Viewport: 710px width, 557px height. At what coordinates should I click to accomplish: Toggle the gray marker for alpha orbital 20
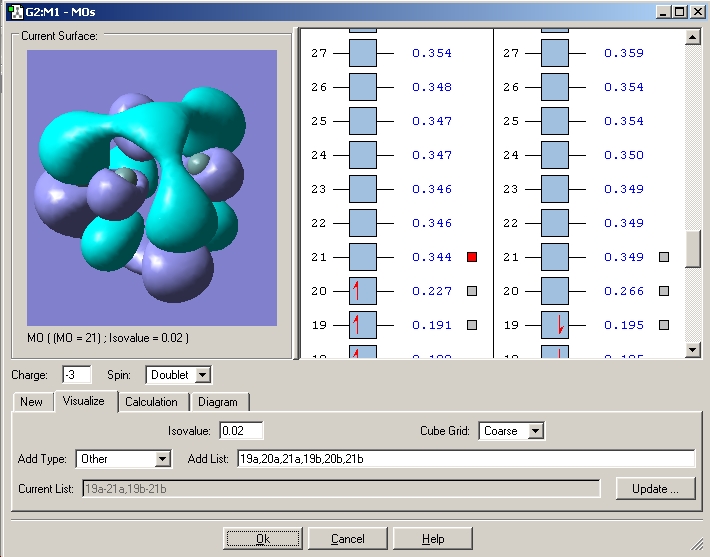click(472, 291)
